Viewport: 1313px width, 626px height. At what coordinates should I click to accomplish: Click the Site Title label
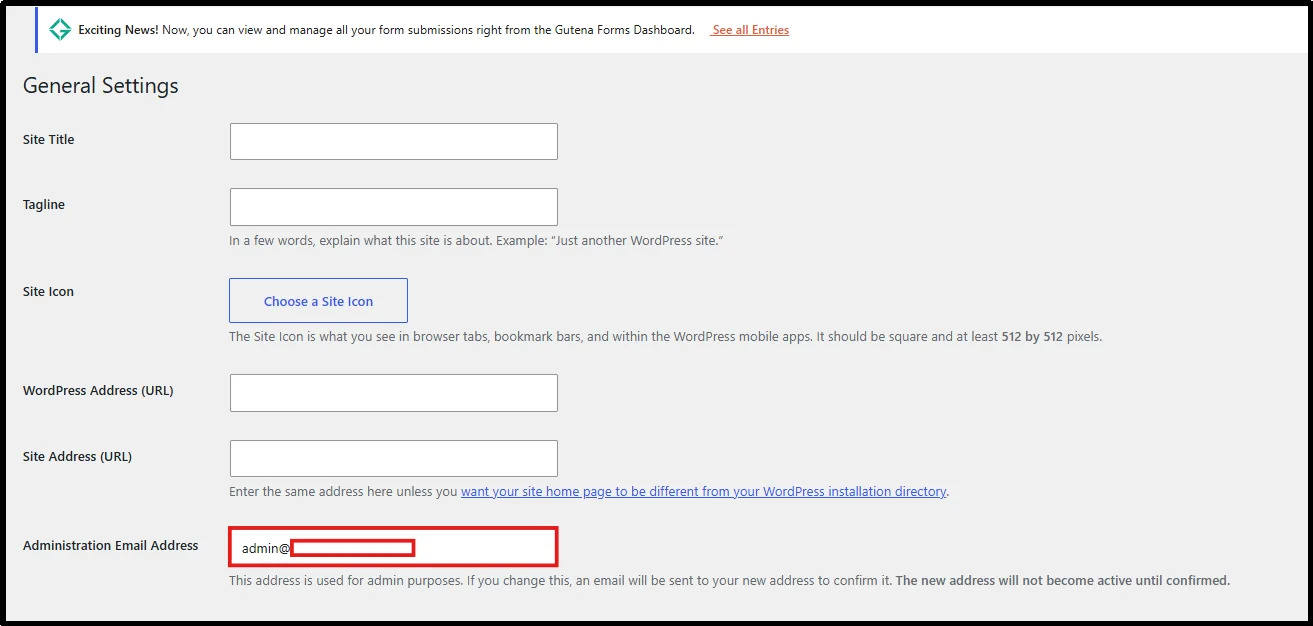[x=49, y=140]
